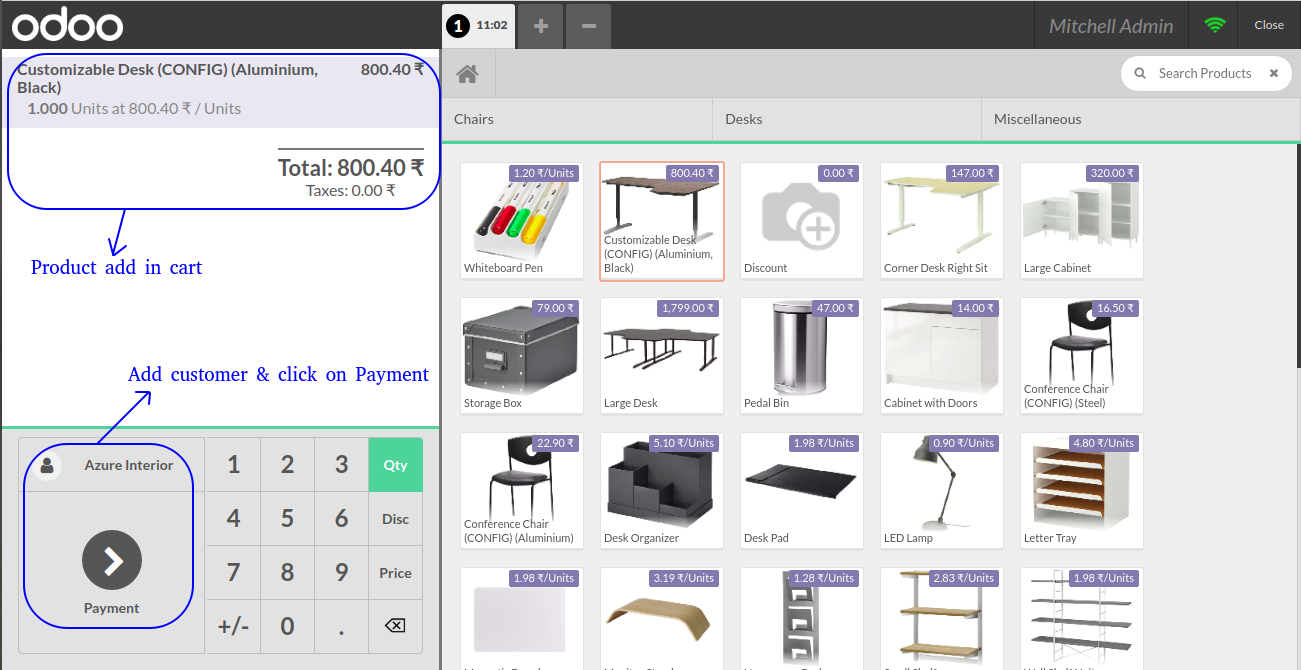The width and height of the screenshot is (1301, 670).
Task: Click the search magnifier icon
Action: (x=1140, y=73)
